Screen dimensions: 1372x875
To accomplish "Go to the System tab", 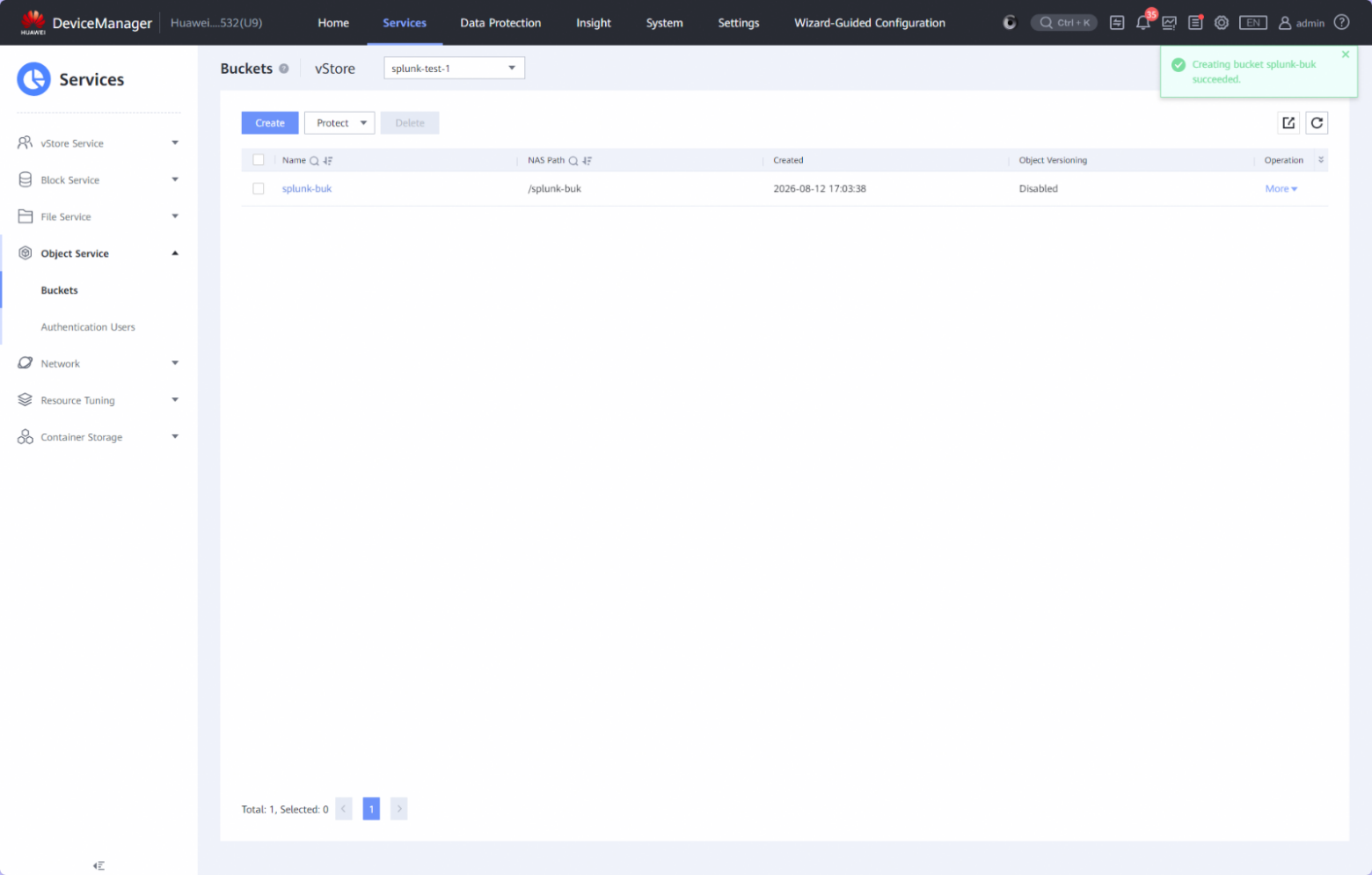I will tap(664, 23).
